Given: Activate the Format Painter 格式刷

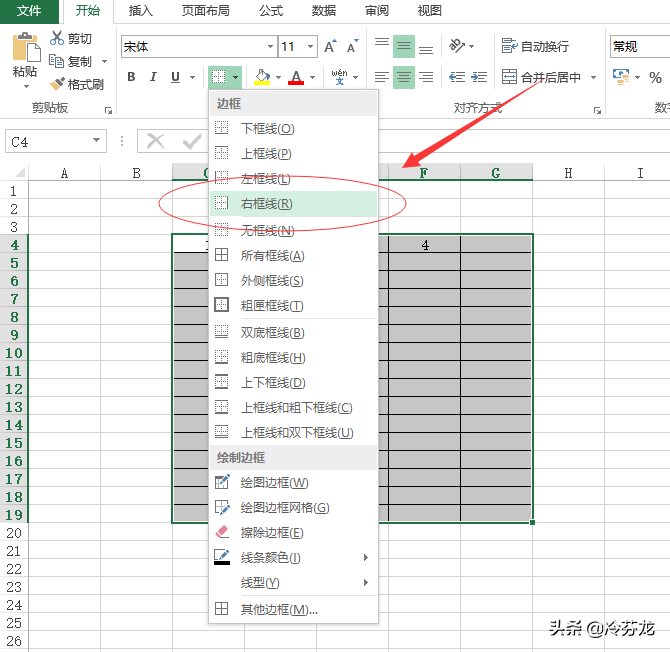Looking at the screenshot, I should pos(77,84).
